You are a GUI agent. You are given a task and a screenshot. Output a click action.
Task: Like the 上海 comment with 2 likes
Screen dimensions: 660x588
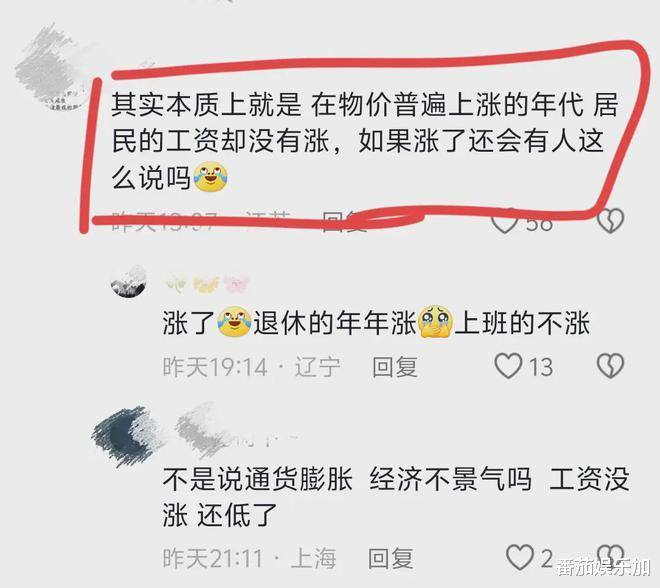519,557
